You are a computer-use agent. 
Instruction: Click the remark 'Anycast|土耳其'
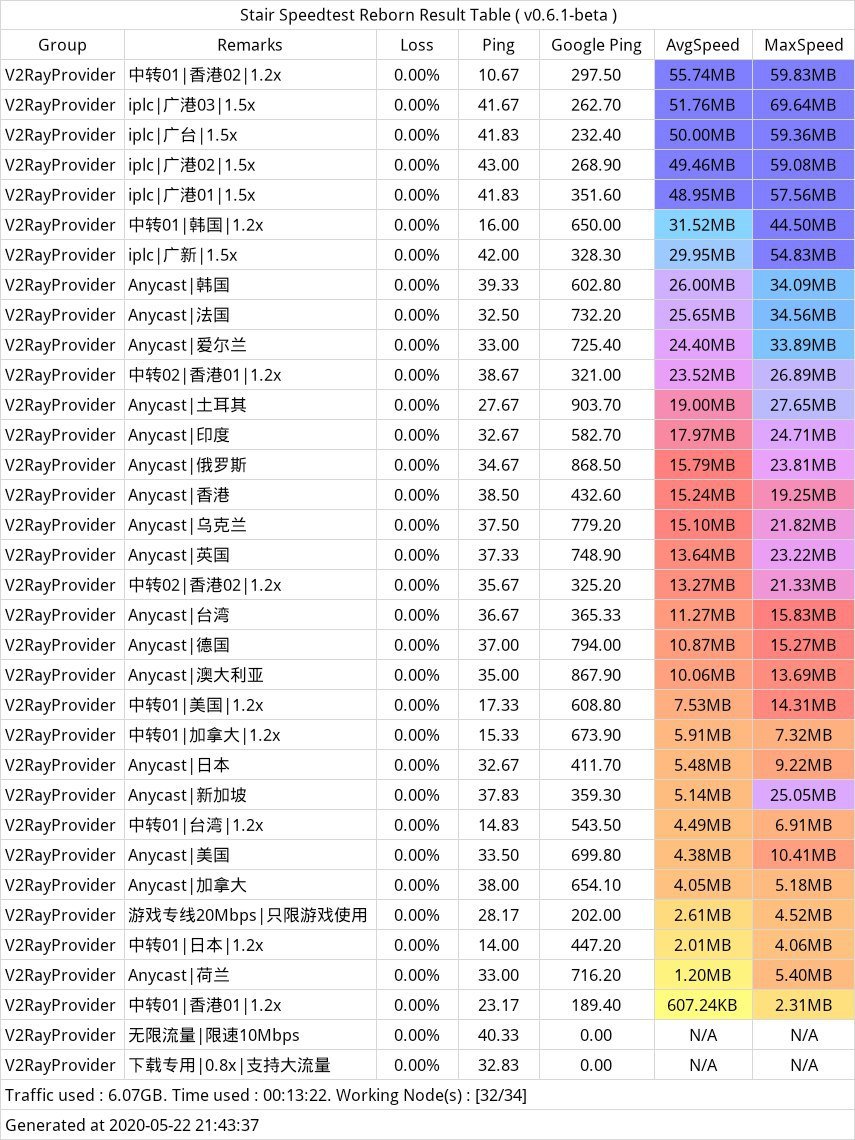[x=188, y=405]
